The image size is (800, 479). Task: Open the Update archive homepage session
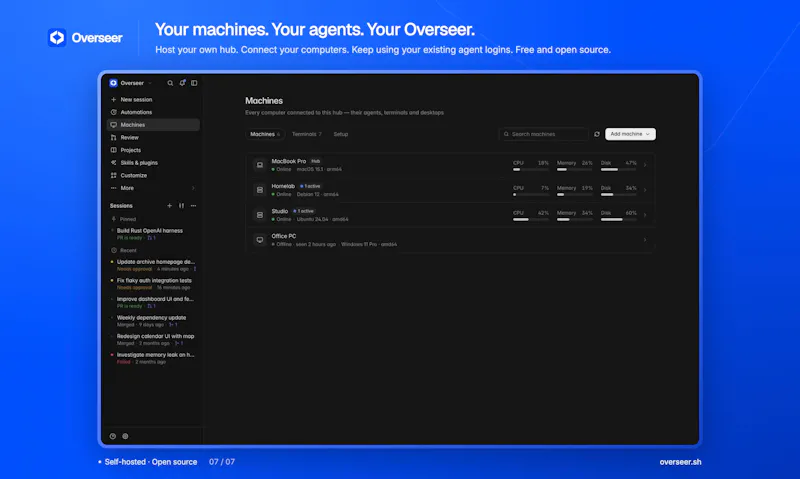(x=153, y=265)
